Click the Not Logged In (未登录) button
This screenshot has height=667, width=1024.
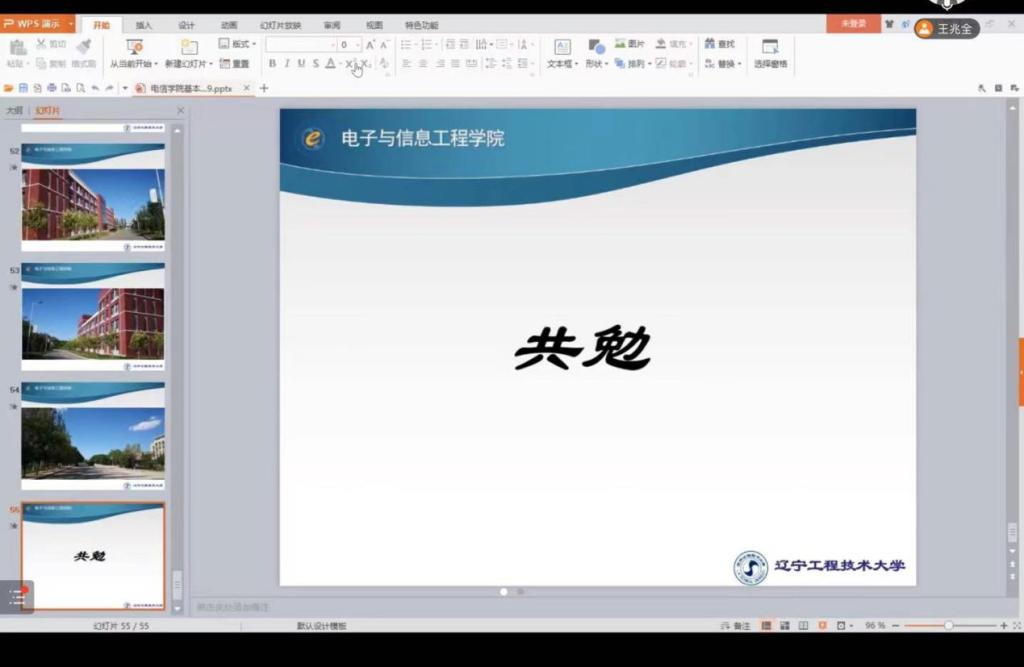(853, 24)
